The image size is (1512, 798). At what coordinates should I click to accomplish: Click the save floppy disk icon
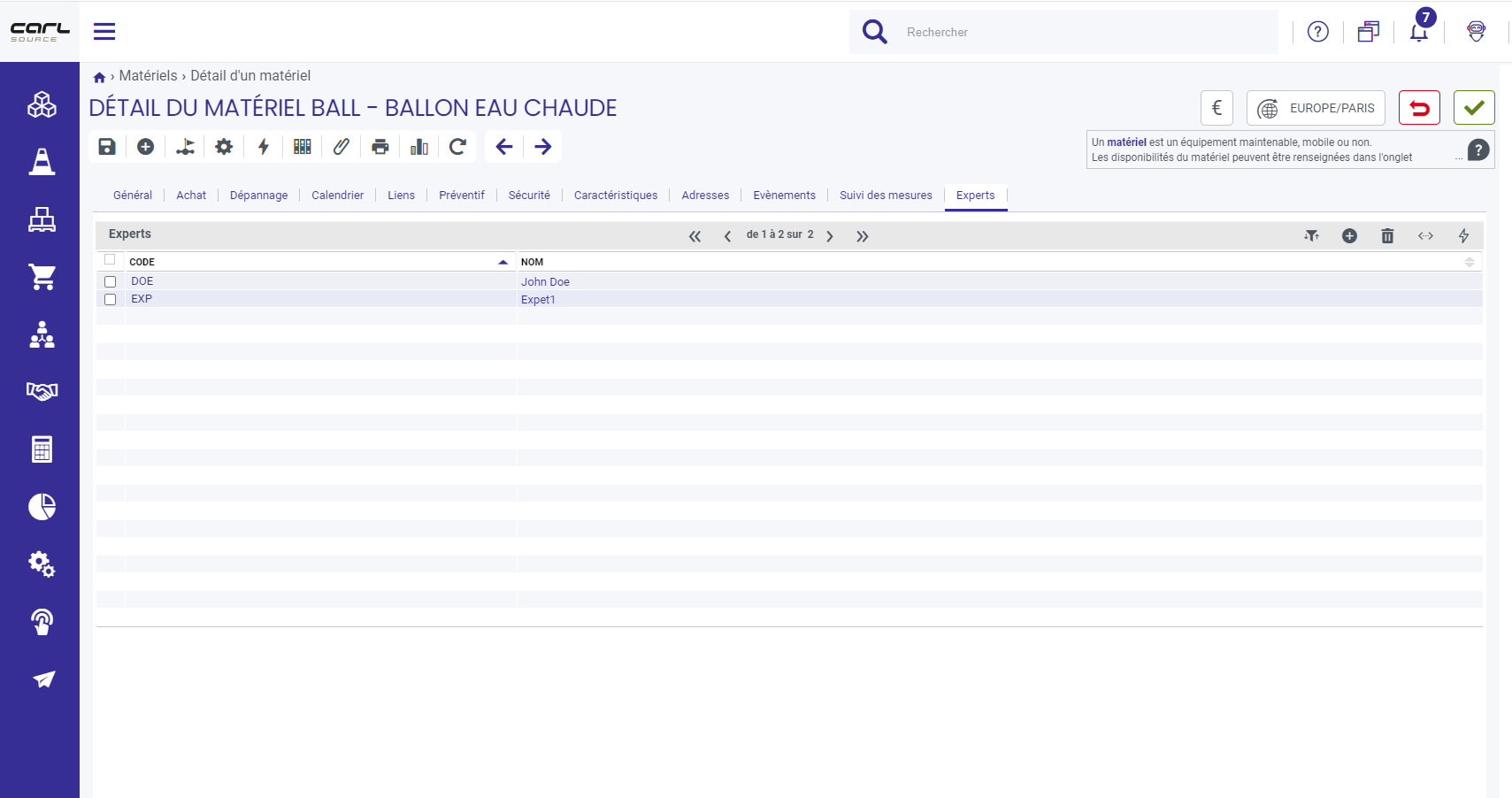coord(107,147)
